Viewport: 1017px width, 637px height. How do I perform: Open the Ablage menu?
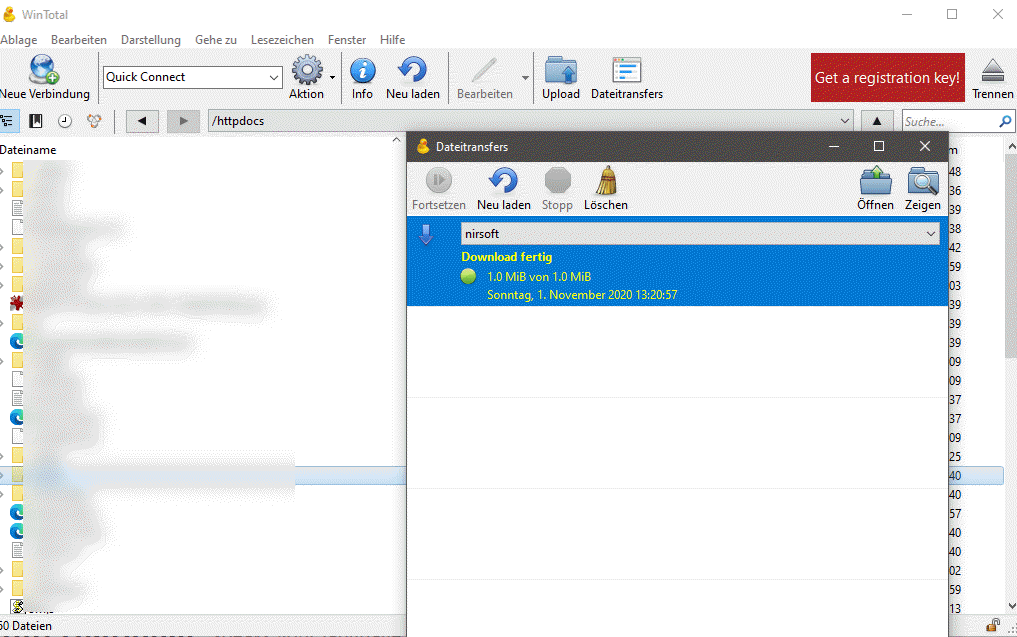[x=19, y=40]
